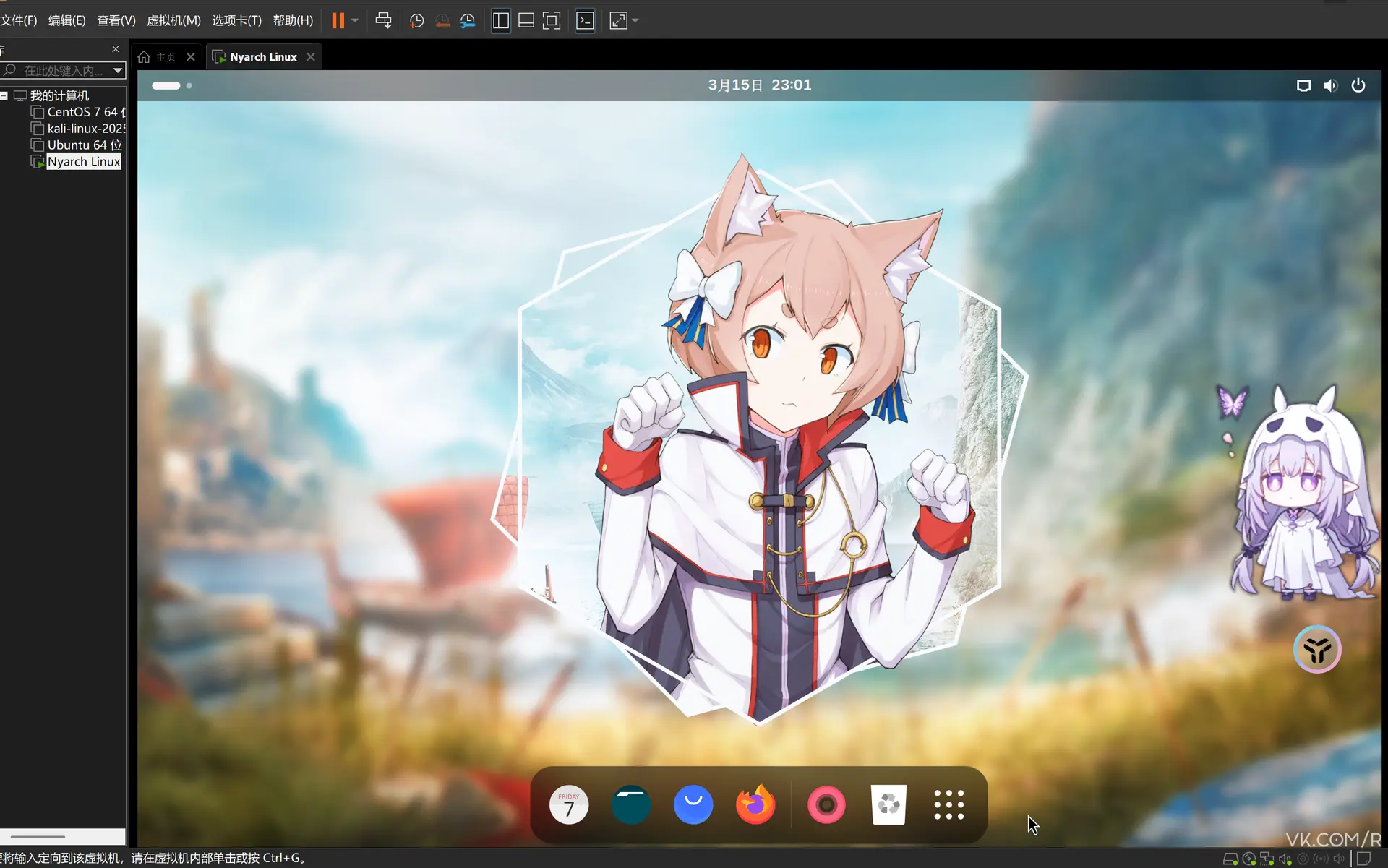Toggle the library sidebar panel
This screenshot has height=868, width=1388.
[500, 20]
